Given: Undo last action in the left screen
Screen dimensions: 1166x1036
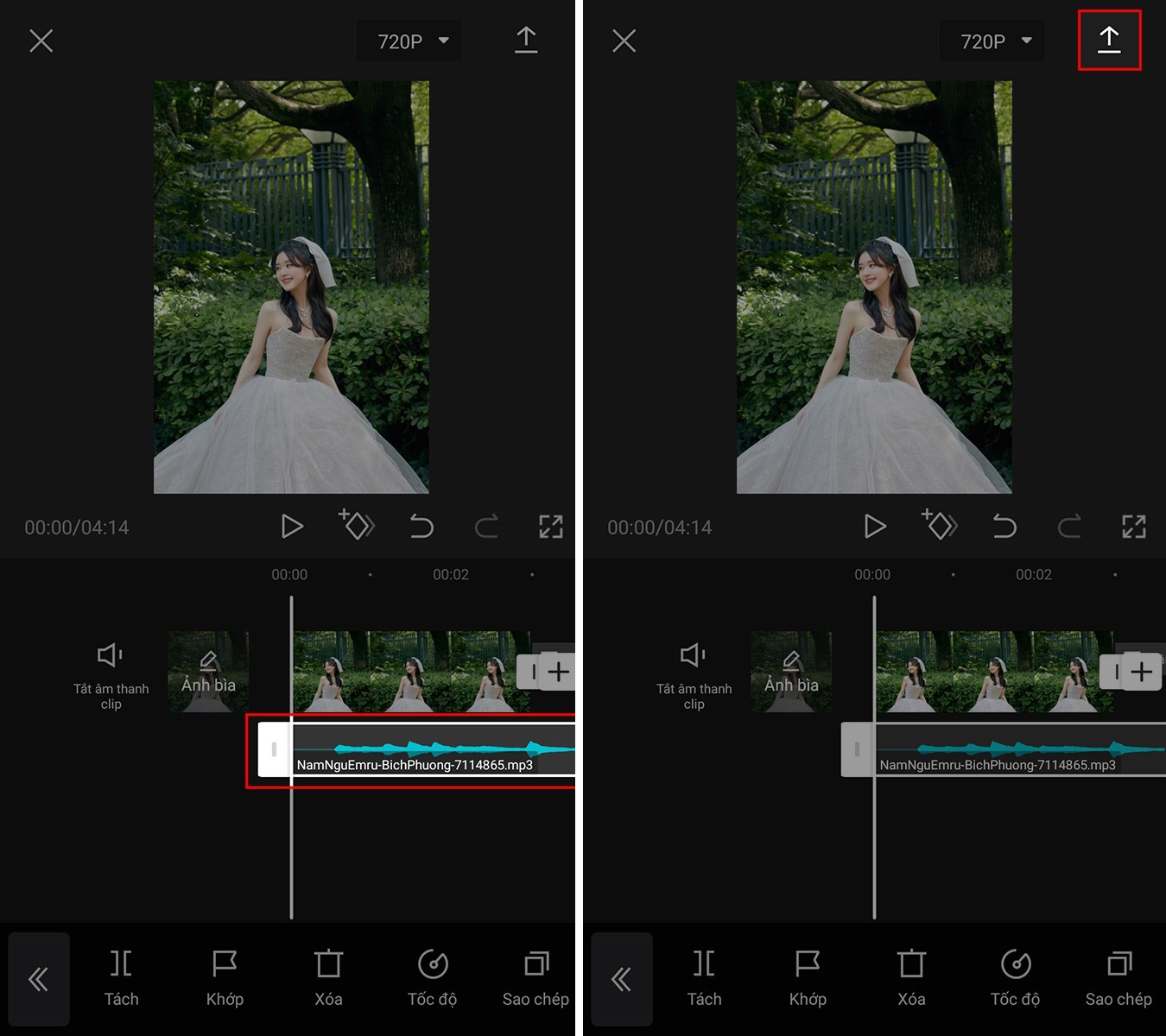Looking at the screenshot, I should pos(421,526).
